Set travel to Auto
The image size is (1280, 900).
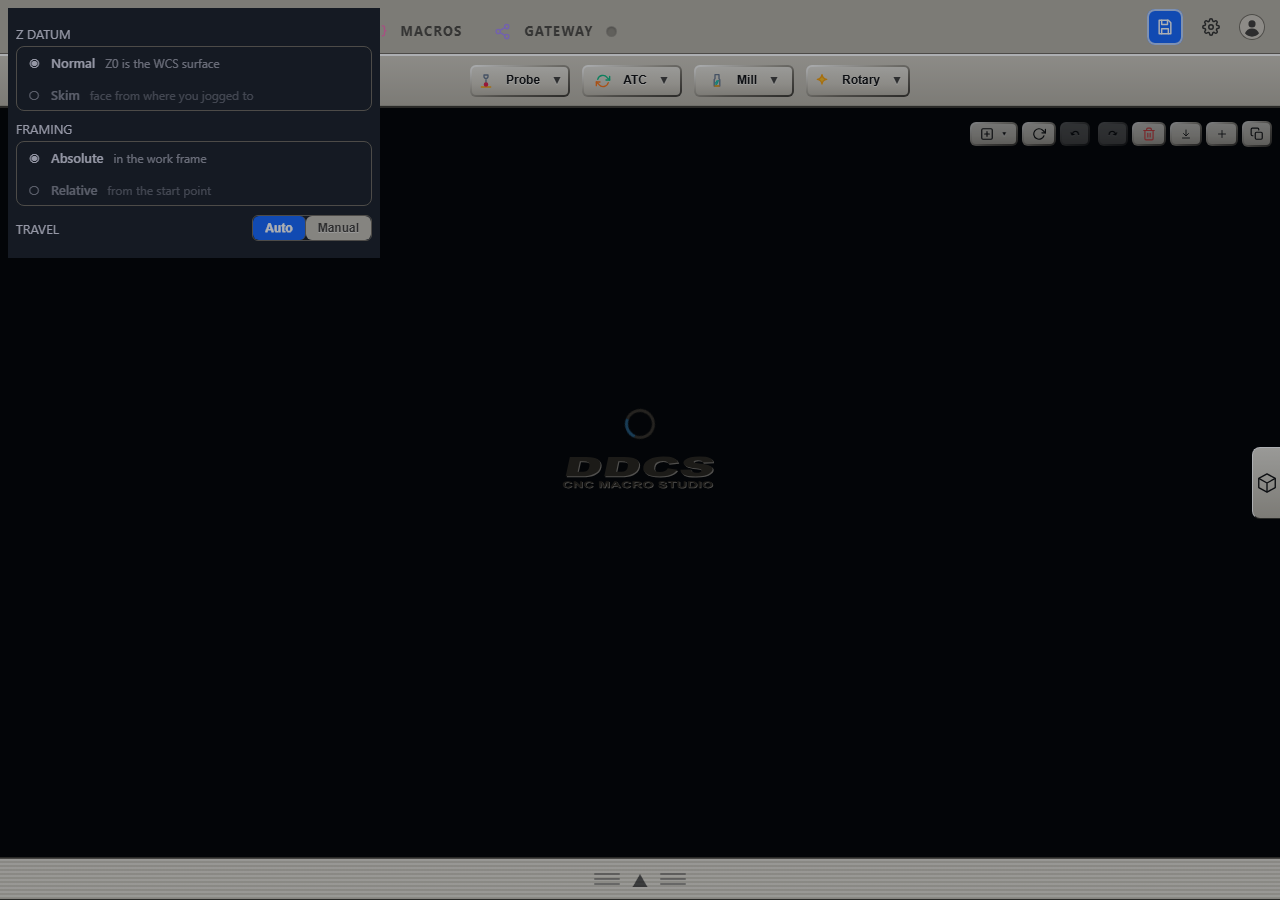pos(279,228)
